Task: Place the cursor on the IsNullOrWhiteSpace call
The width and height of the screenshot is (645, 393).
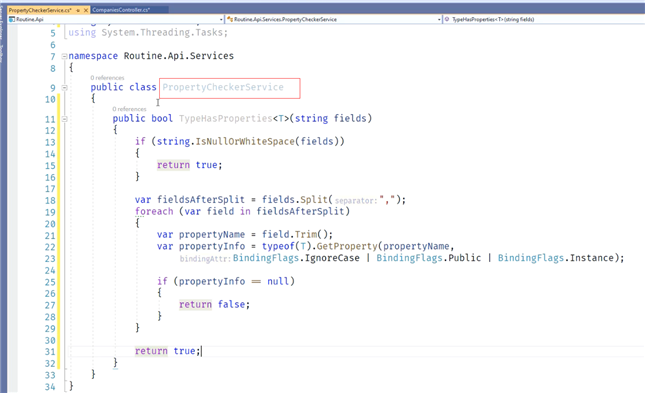Action: (245, 142)
